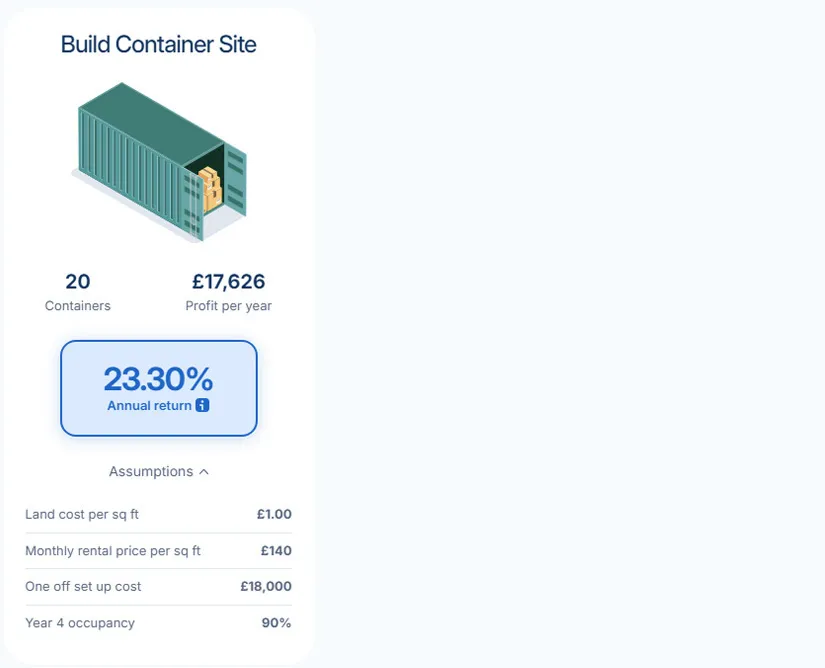Screen dimensions: 825x668
Task: Click the Profit per year label
Action: 228,306
